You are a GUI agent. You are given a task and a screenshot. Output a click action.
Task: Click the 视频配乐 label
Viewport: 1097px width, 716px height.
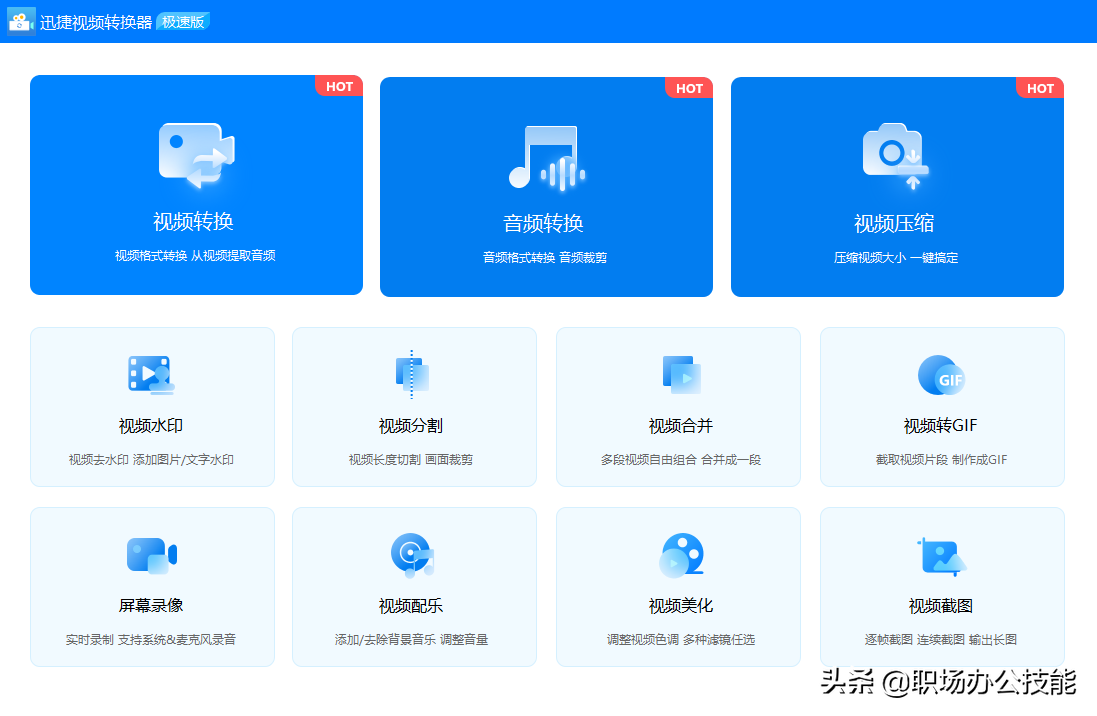click(x=411, y=605)
